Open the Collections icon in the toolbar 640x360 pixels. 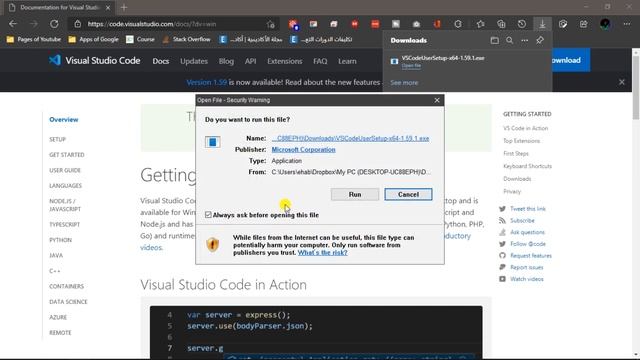tap(501, 24)
